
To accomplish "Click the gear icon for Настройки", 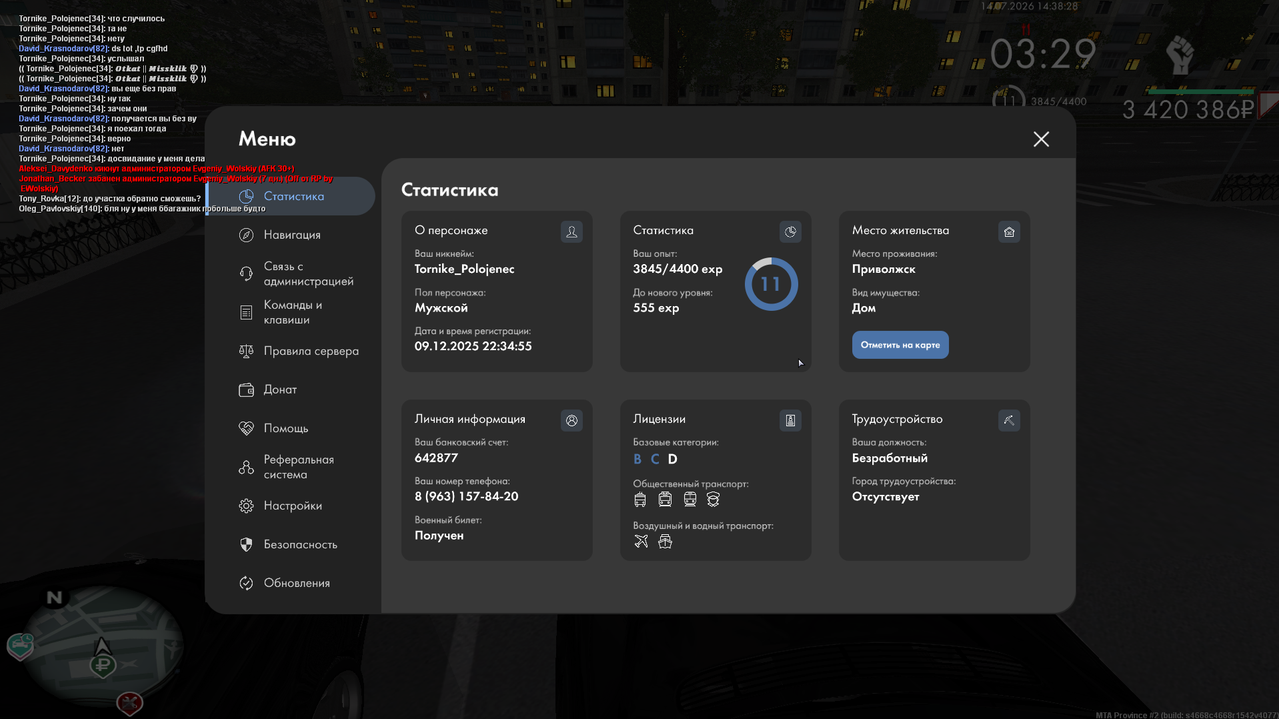I will 246,506.
